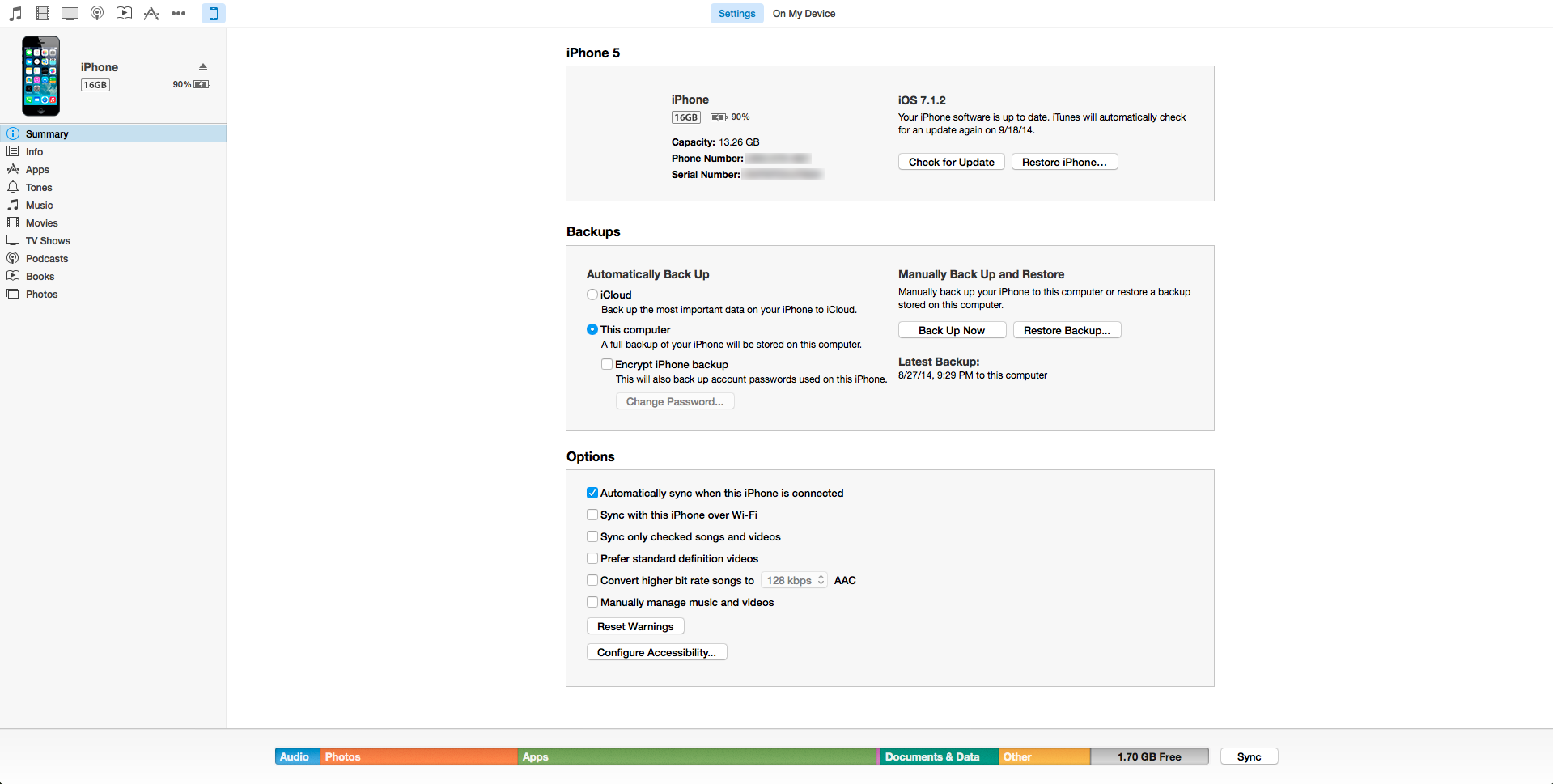Click the blurred Serial Number value
The image size is (1553, 784).
click(x=783, y=175)
